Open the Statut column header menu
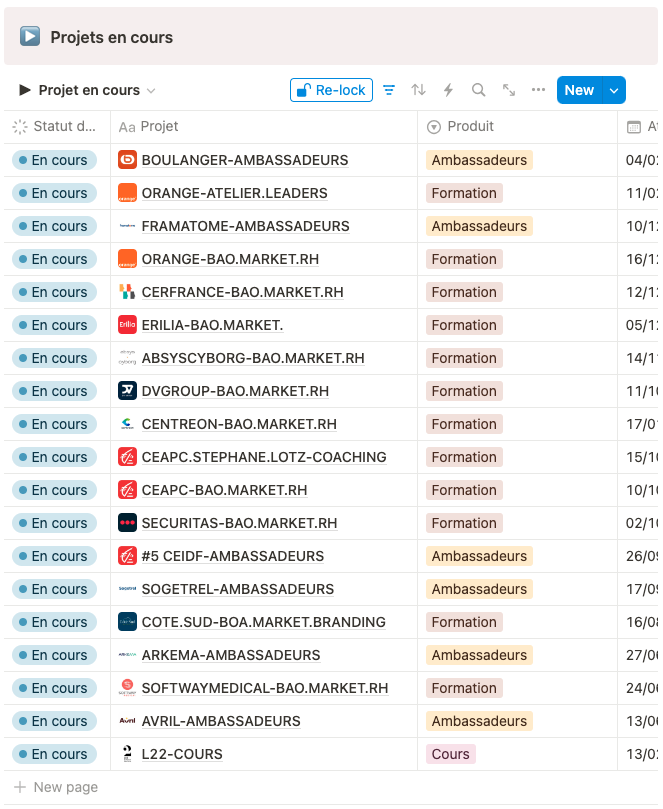 57,127
